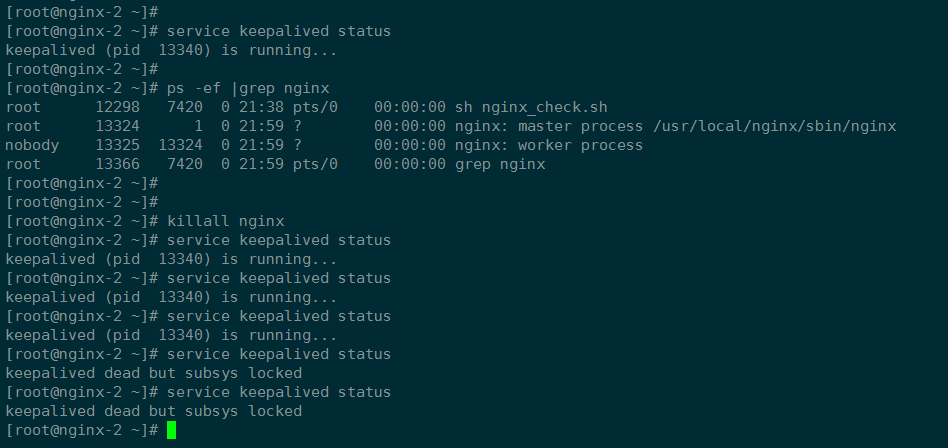The width and height of the screenshot is (948, 448).
Task: Click the 'nginx: worker process' entry
Action: pos(549,146)
